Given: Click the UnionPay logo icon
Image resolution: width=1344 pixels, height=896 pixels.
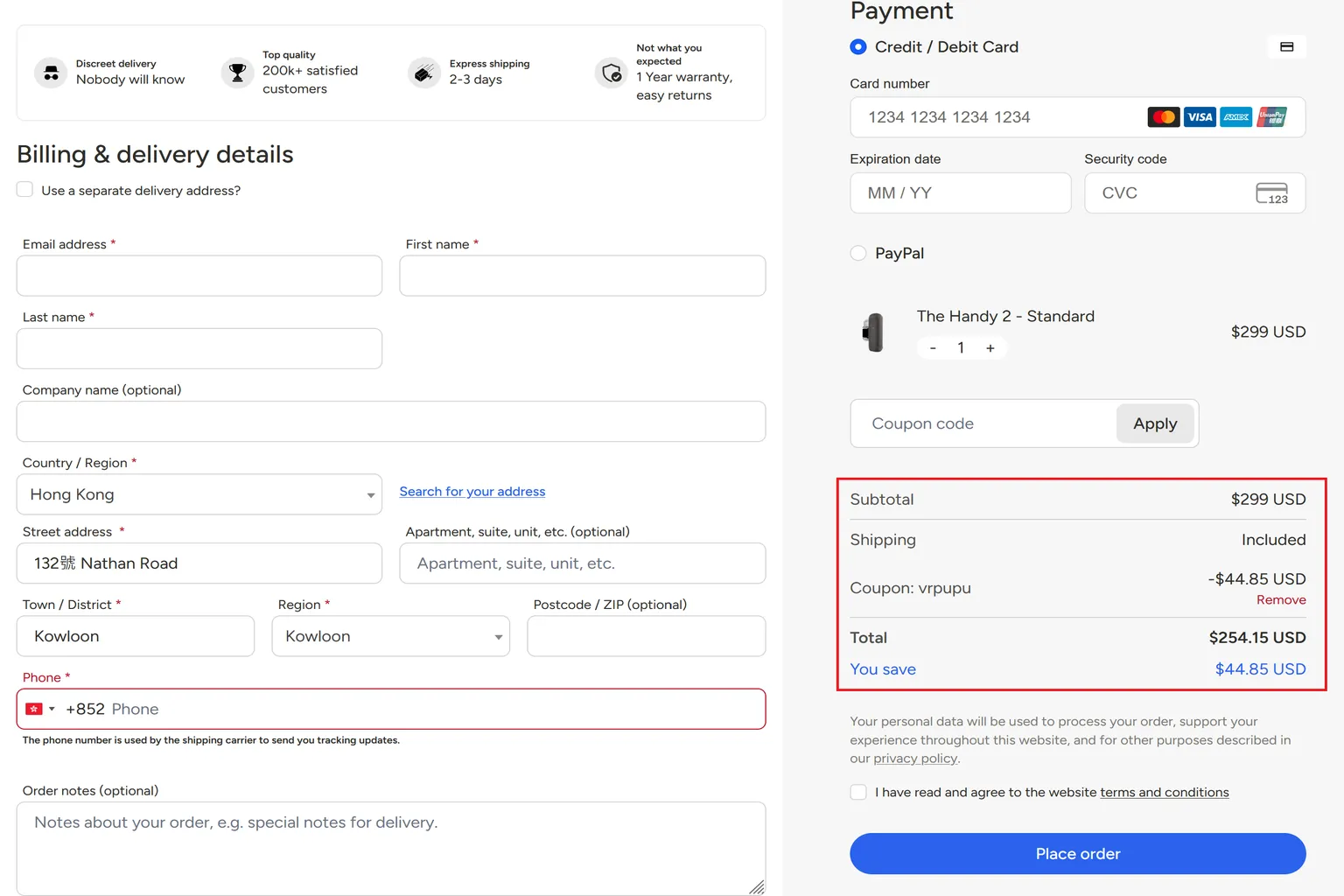Looking at the screenshot, I should (1272, 117).
